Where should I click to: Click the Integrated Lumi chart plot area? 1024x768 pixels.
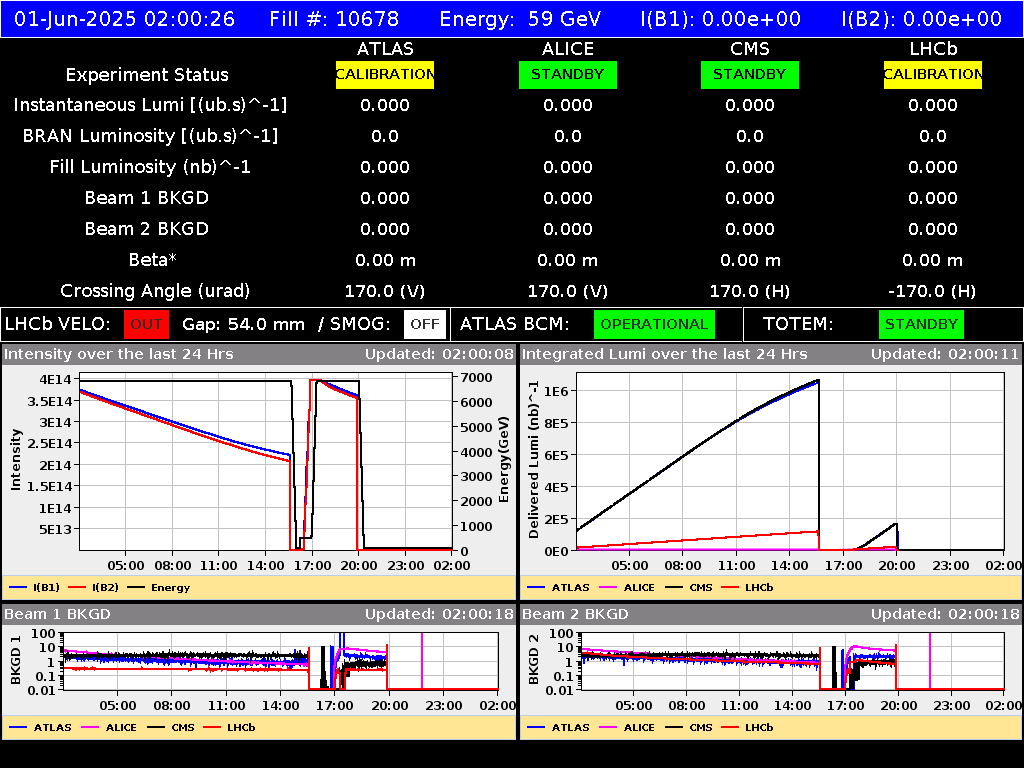[x=790, y=462]
